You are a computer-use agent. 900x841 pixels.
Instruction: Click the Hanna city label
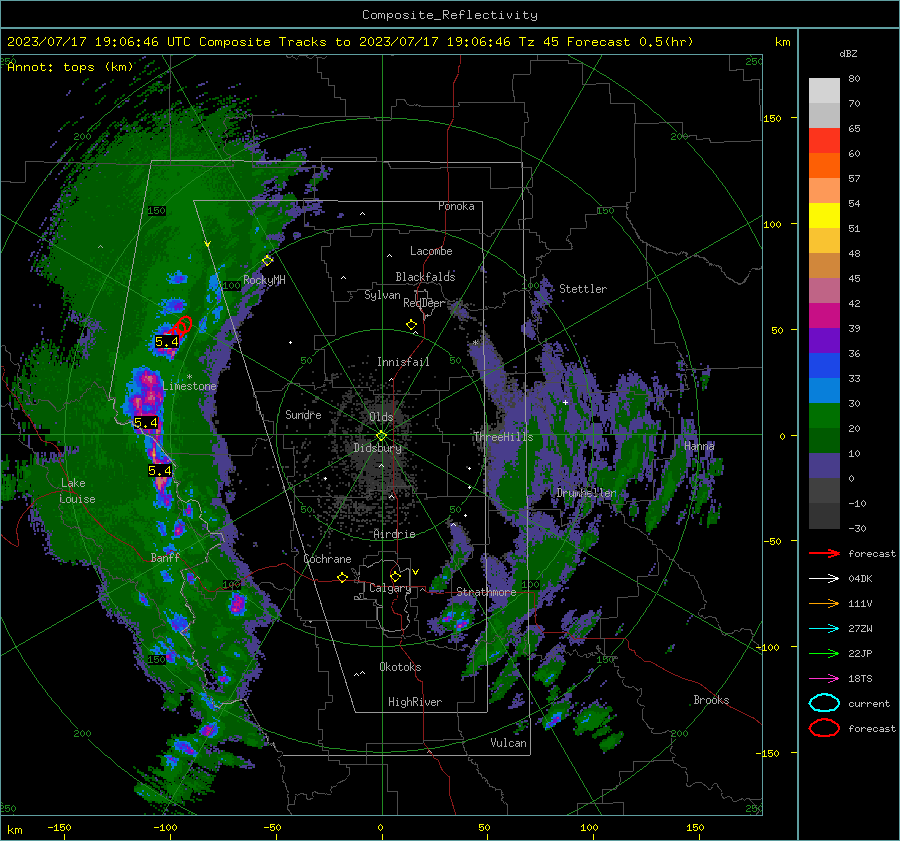tap(699, 446)
